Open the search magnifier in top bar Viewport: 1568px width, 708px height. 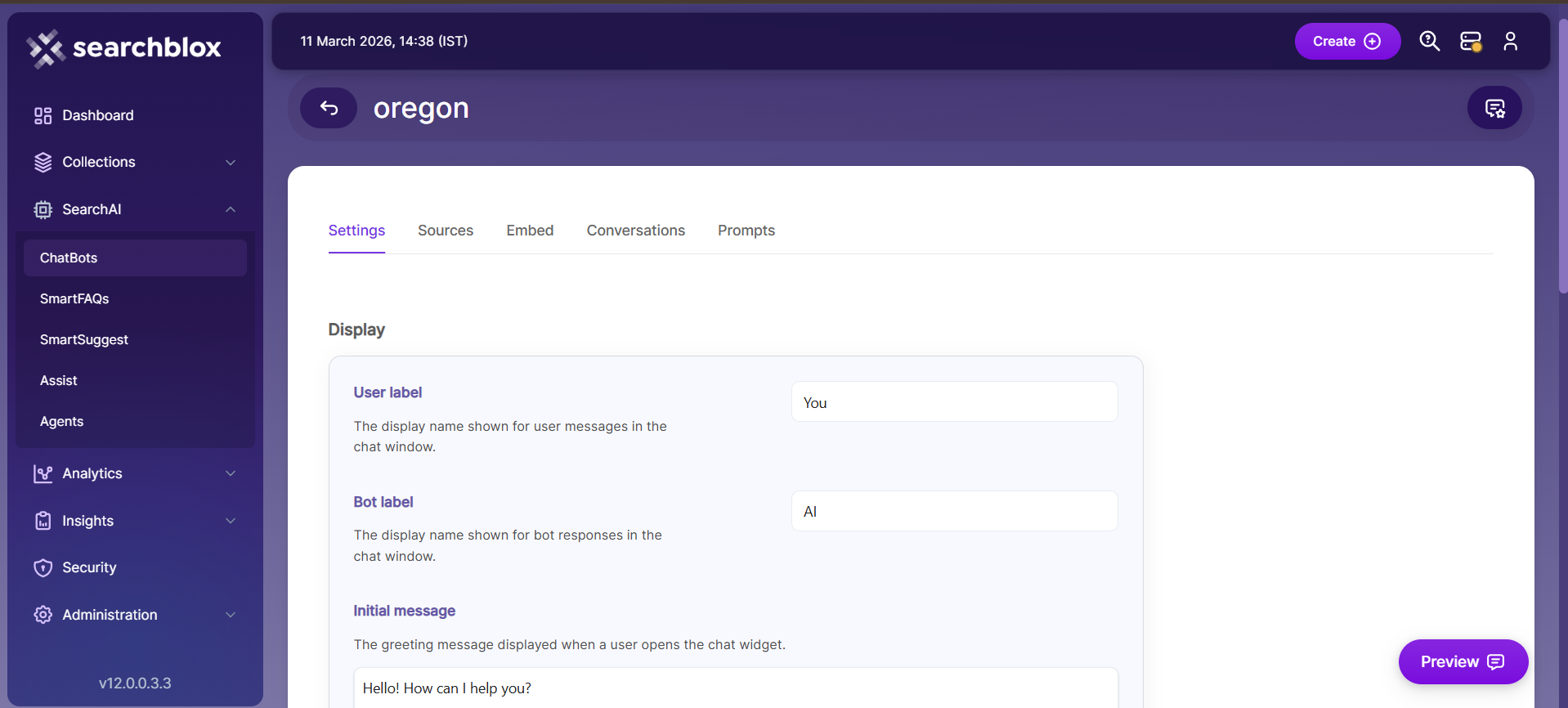(x=1429, y=41)
